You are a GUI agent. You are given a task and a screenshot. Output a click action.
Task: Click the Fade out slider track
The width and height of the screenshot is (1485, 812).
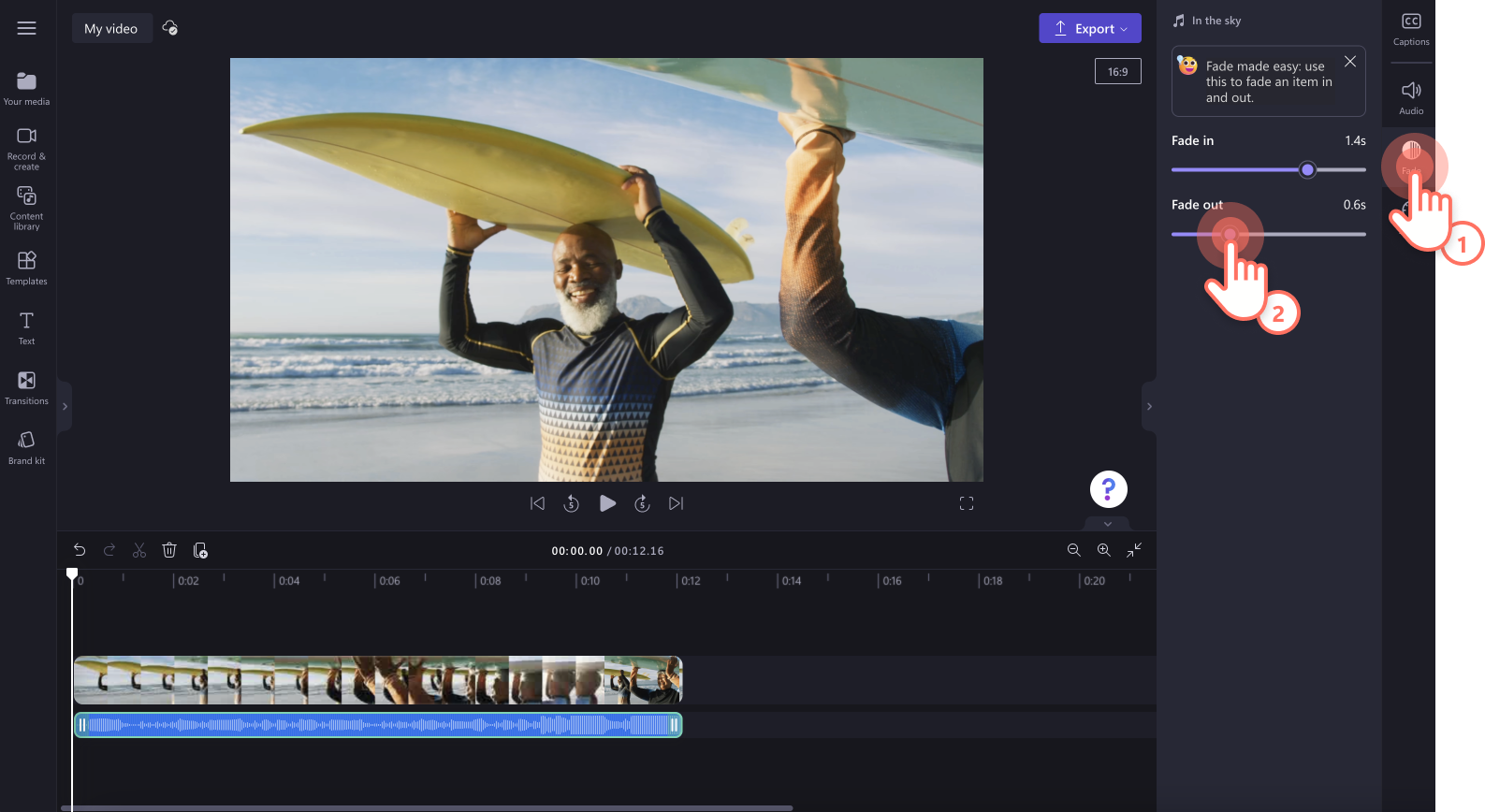[1269, 234]
